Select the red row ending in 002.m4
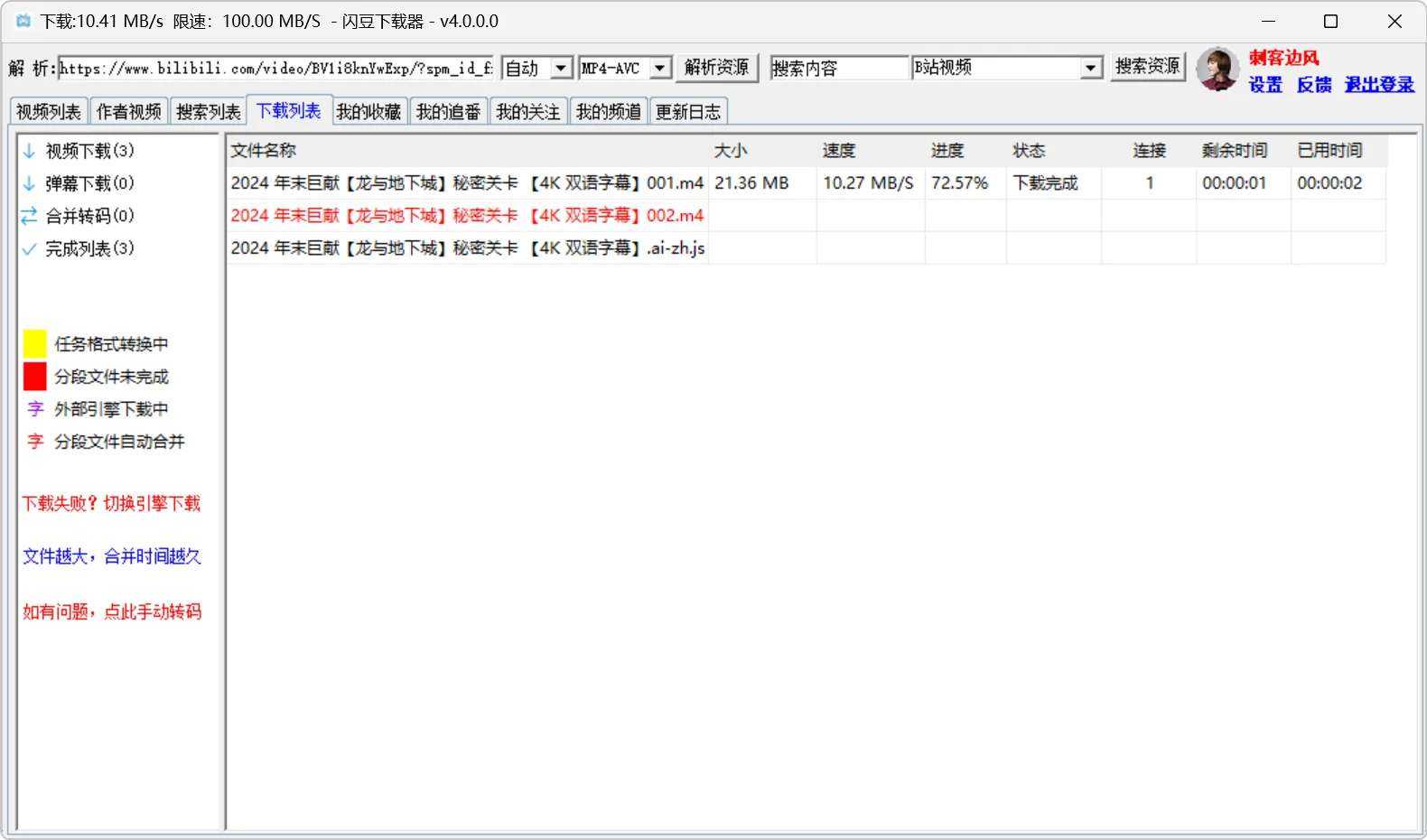Image resolution: width=1427 pixels, height=840 pixels. (806, 216)
